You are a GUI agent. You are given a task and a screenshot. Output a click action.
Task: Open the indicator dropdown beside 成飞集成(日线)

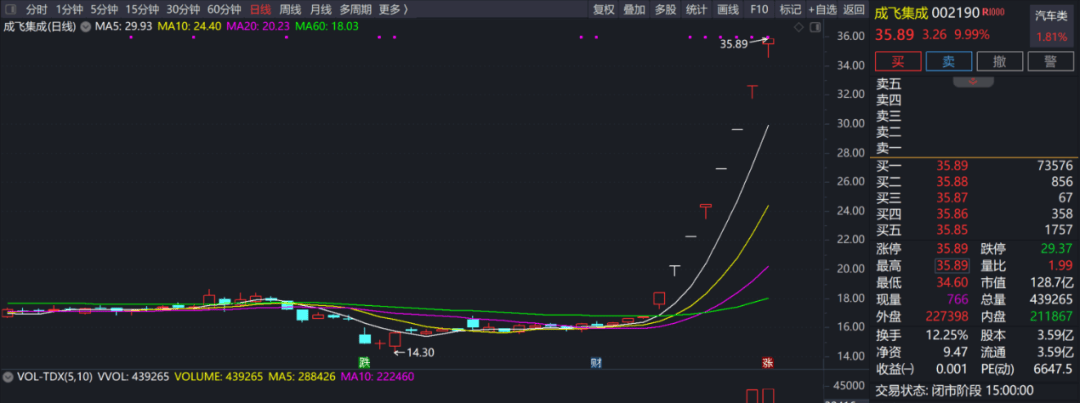84,26
